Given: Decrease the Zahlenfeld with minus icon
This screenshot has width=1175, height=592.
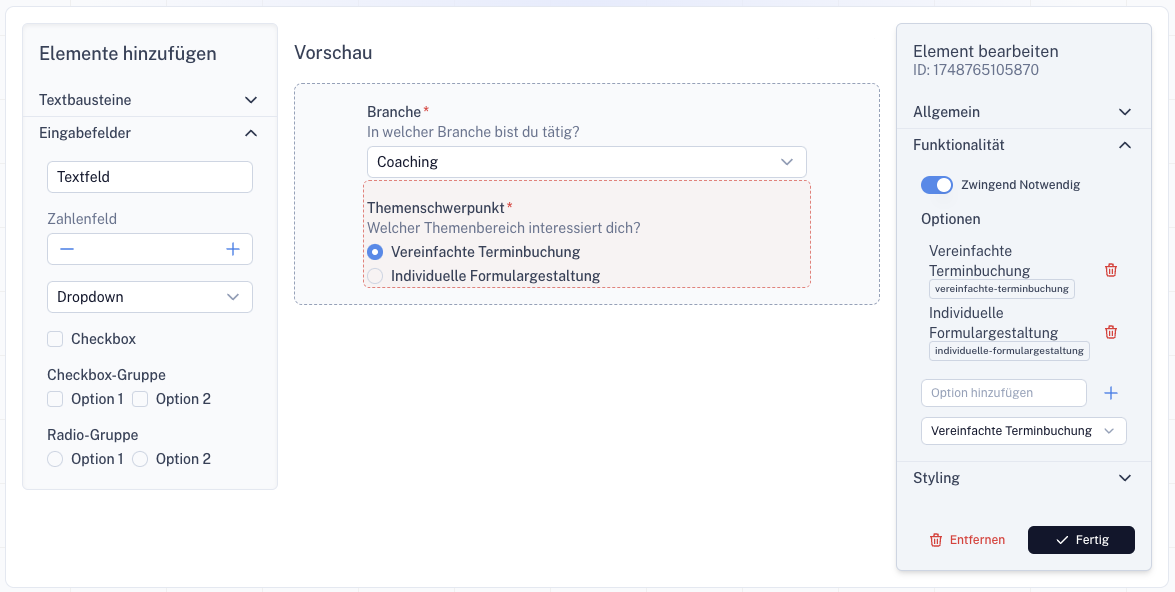Looking at the screenshot, I should tap(67, 249).
